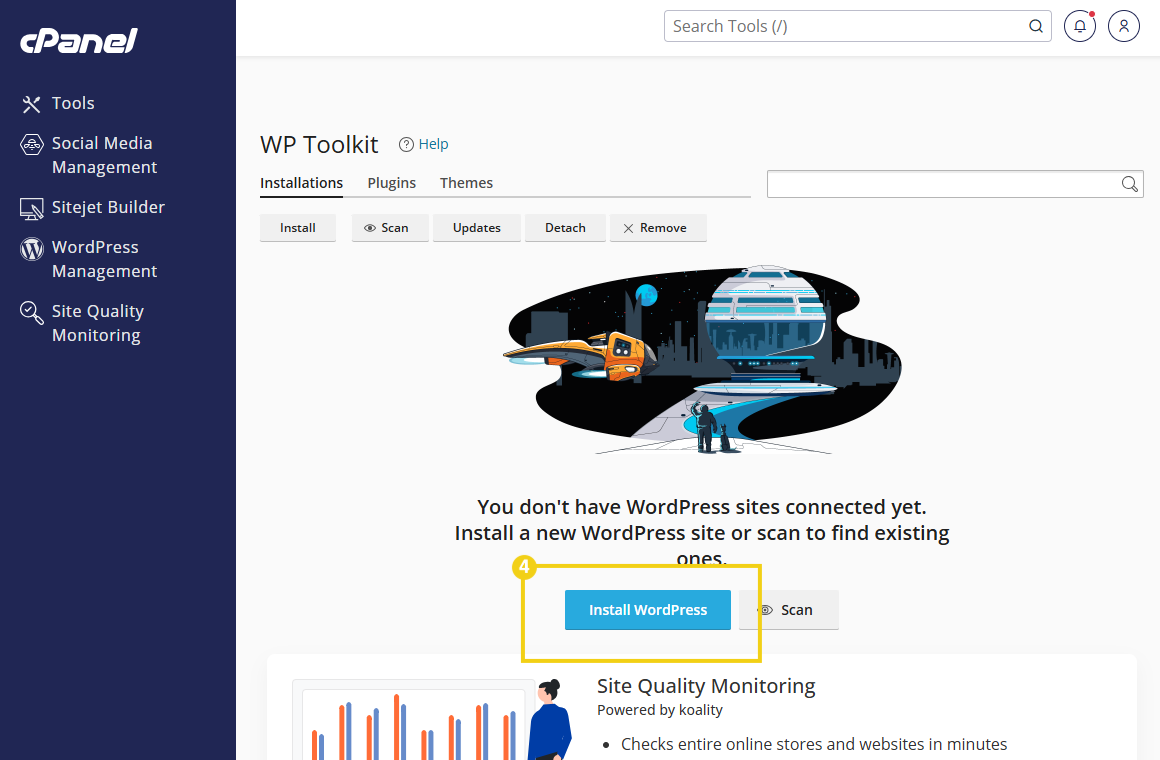
Task: Open Sitejet Builder from the sidebar
Action: coord(108,207)
